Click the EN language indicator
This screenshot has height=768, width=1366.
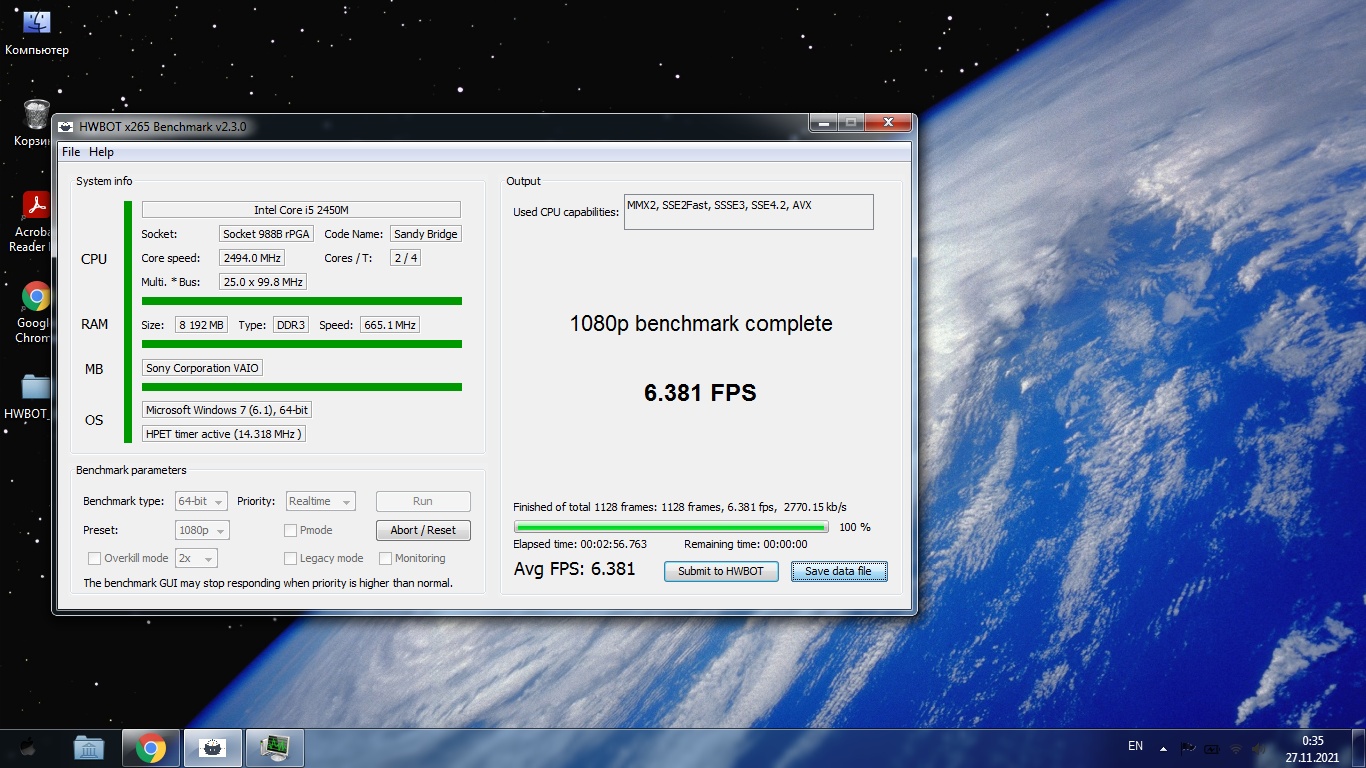[1135, 746]
